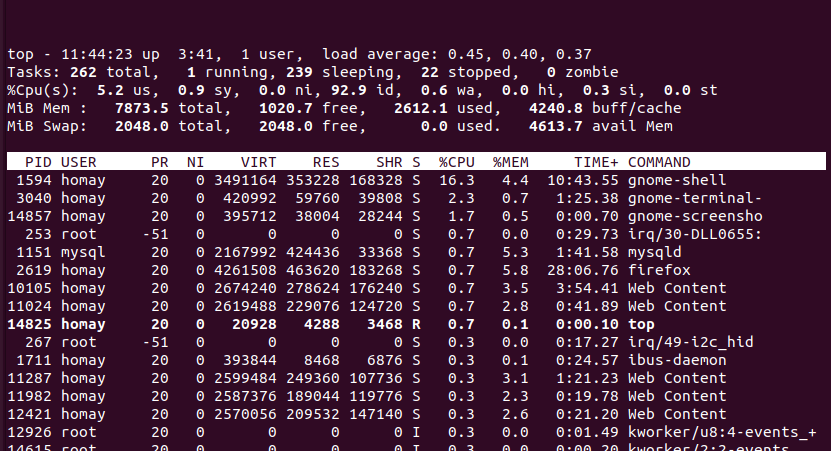831x451 pixels.
Task: Click PID 3040 in the process list
Action: tap(34, 198)
